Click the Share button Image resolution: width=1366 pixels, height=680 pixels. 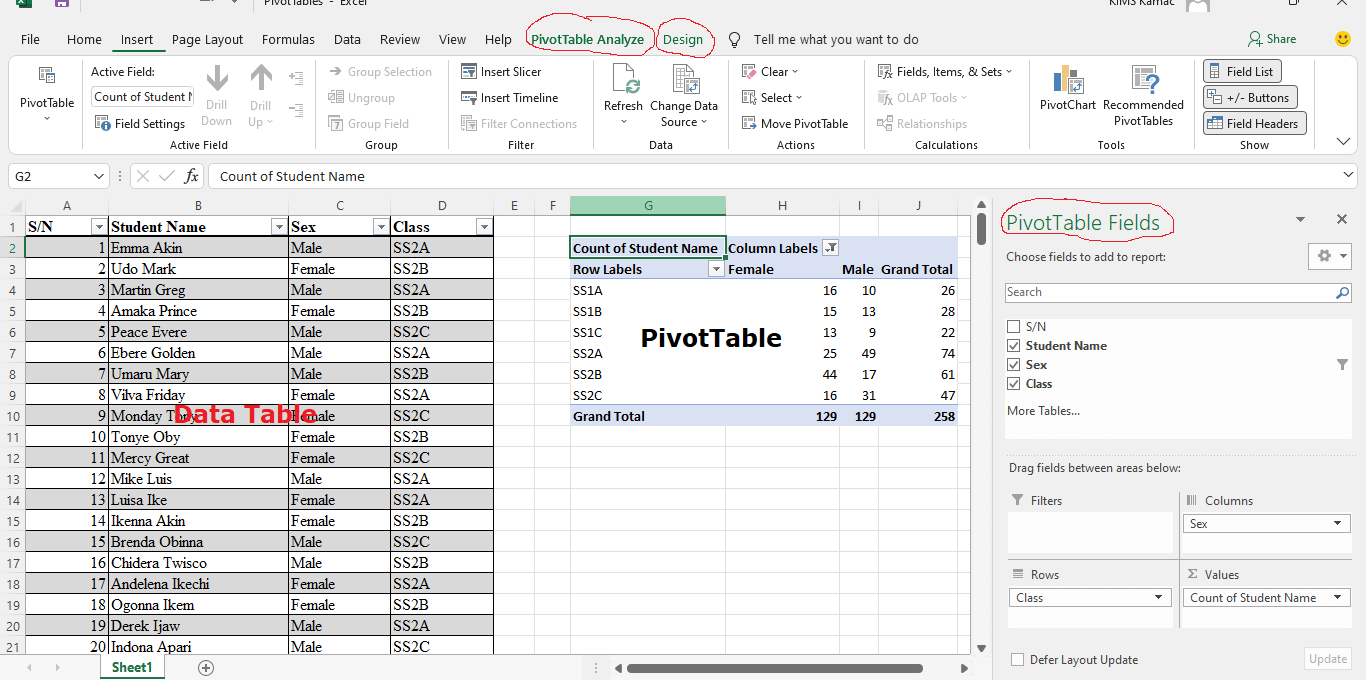[1272, 39]
